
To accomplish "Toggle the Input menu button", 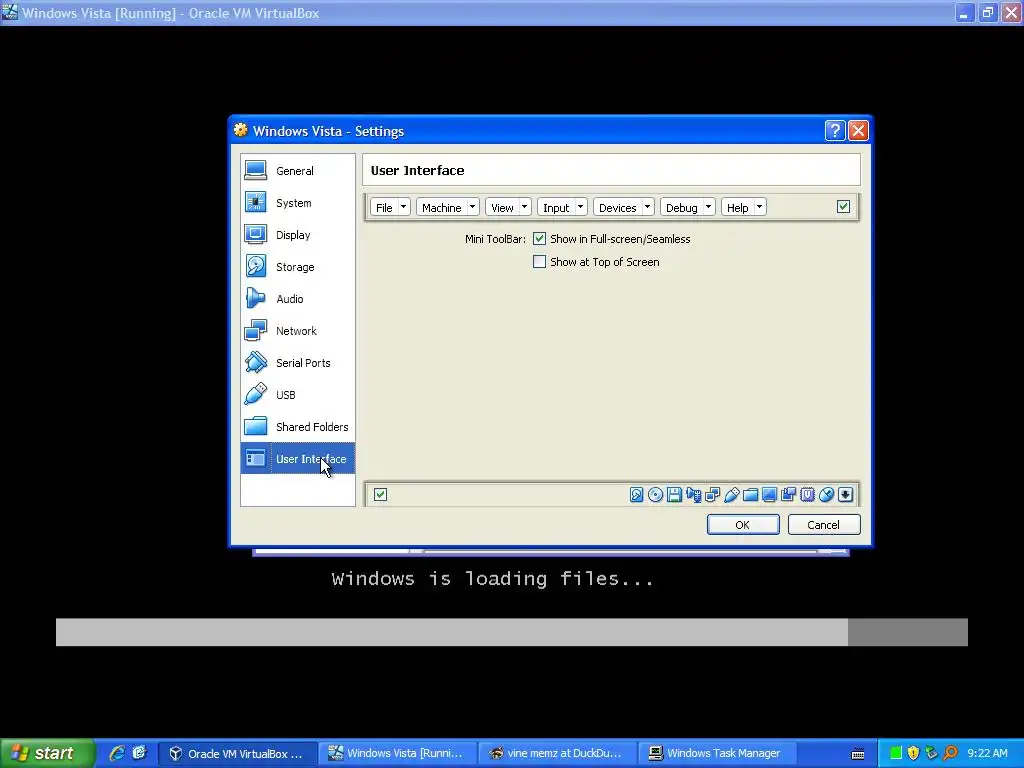I will [556, 207].
